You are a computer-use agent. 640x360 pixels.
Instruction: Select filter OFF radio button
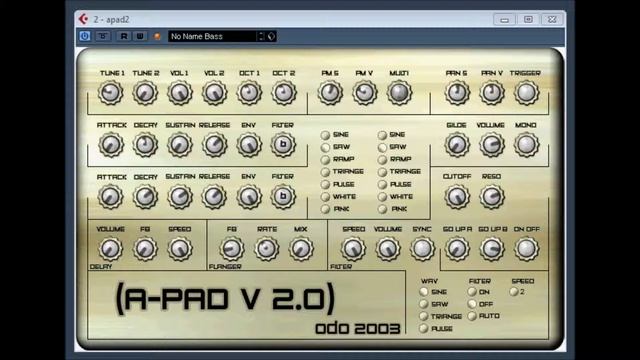(472, 304)
